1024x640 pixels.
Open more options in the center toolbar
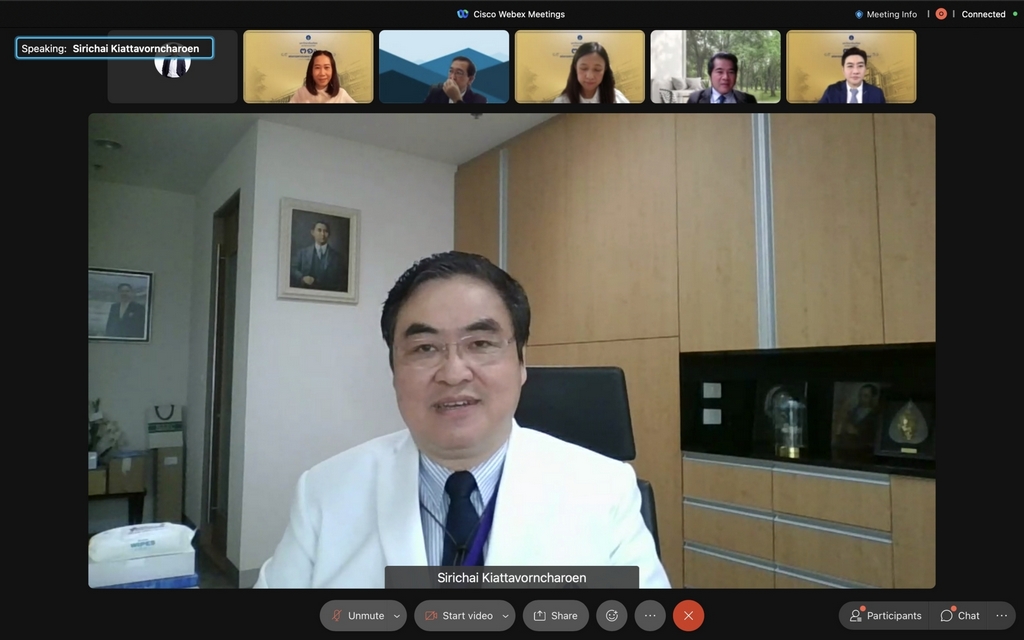pos(650,616)
